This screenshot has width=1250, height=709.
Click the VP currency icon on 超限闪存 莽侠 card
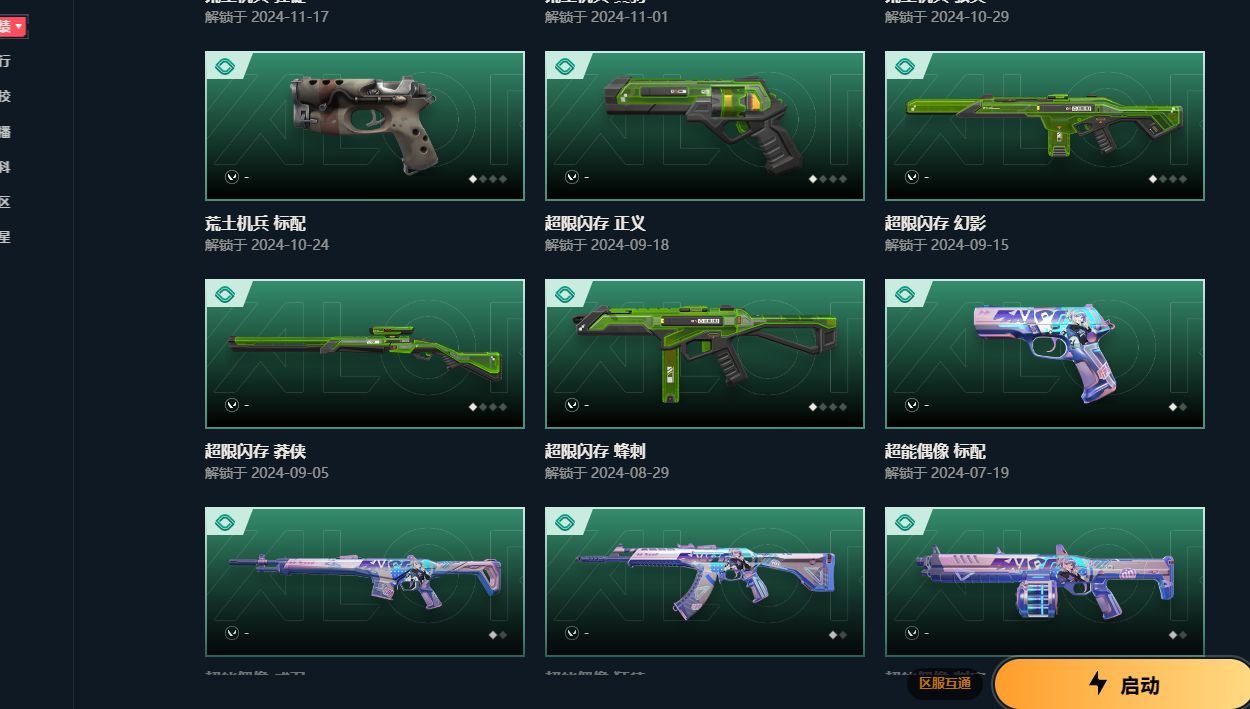click(232, 405)
